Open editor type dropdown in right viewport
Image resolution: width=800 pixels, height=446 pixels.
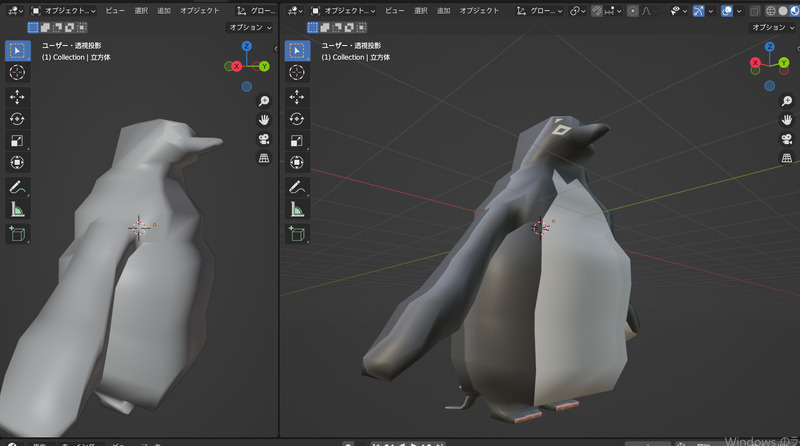[295, 11]
